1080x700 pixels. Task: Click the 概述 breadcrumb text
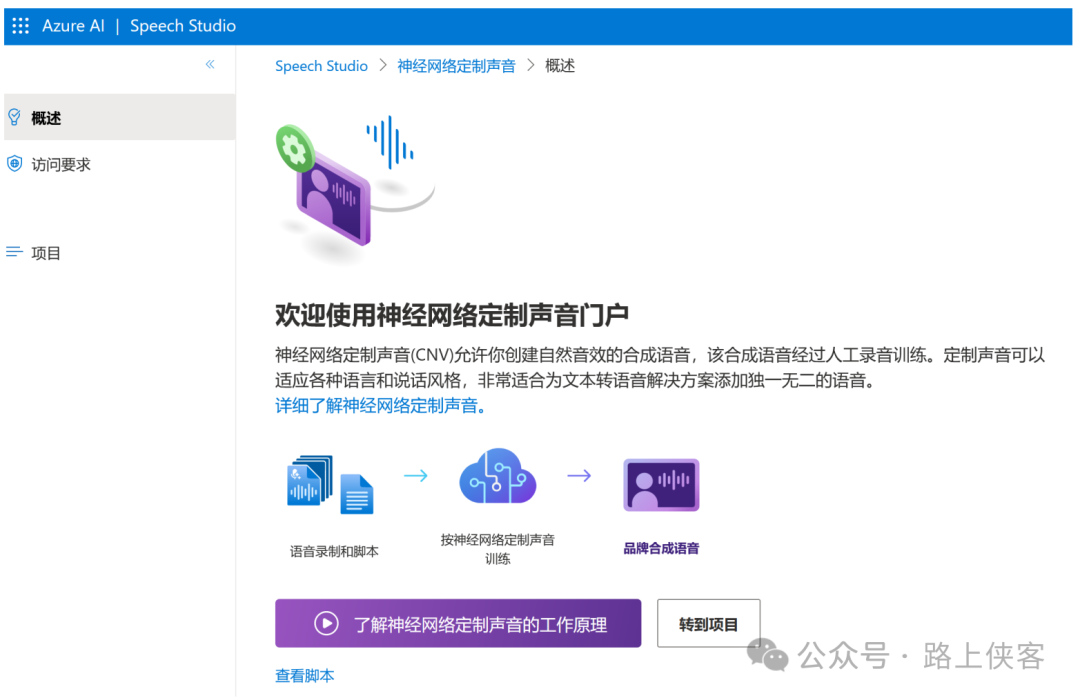(560, 66)
